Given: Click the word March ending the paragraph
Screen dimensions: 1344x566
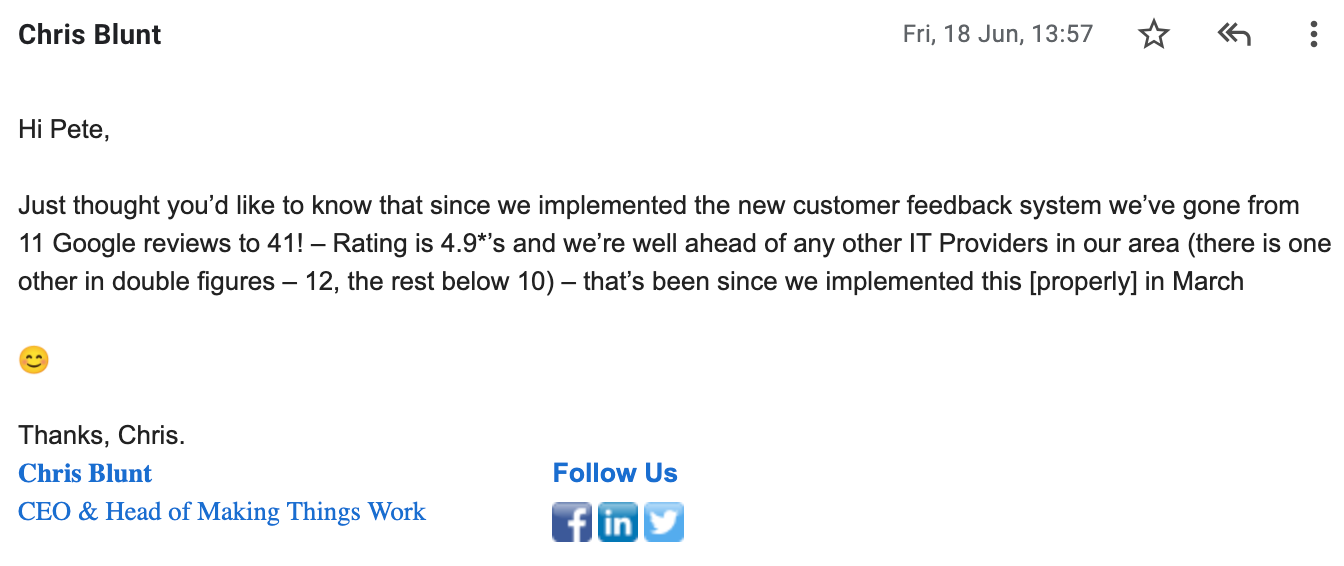Looking at the screenshot, I should pyautogui.click(x=1208, y=282).
